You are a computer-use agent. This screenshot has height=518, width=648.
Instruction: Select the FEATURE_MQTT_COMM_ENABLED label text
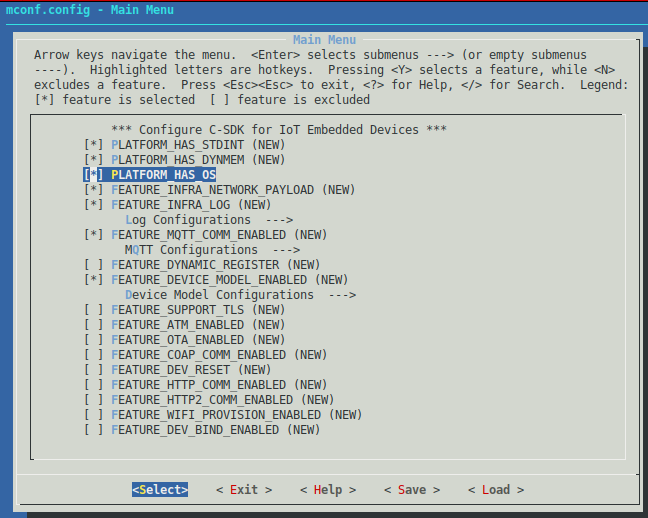(198, 235)
